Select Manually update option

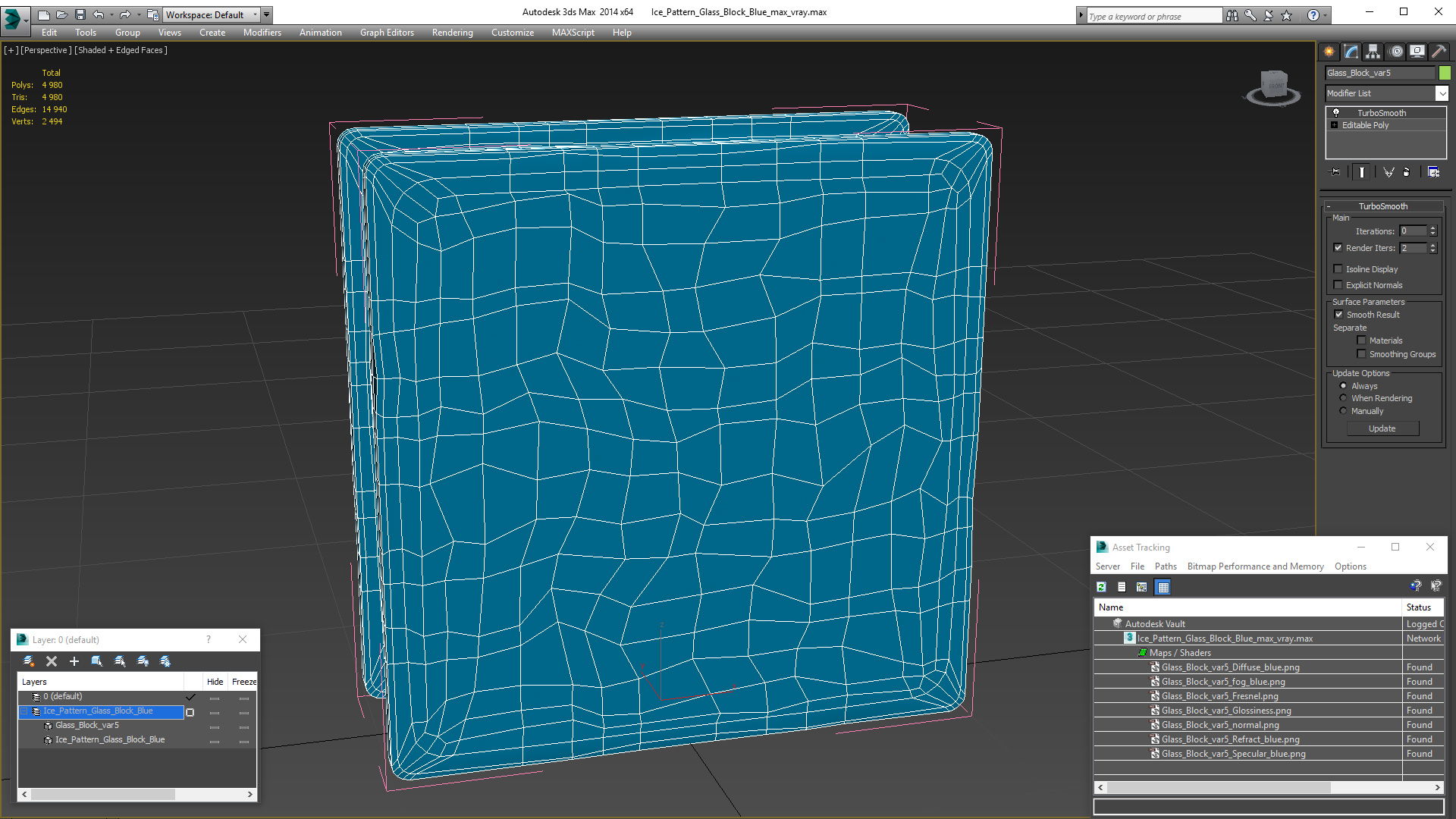[1343, 411]
